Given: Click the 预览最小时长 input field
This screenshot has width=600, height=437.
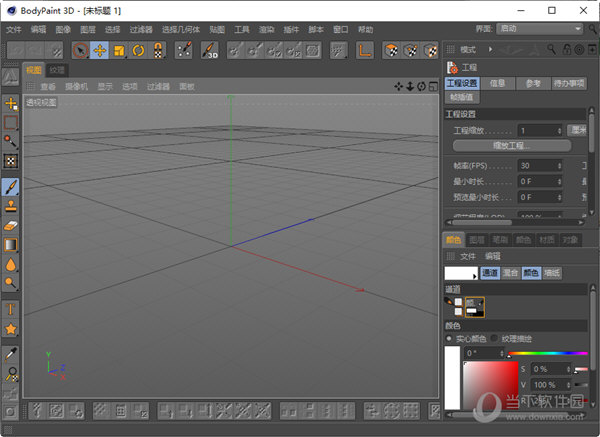Looking at the screenshot, I should coord(540,197).
